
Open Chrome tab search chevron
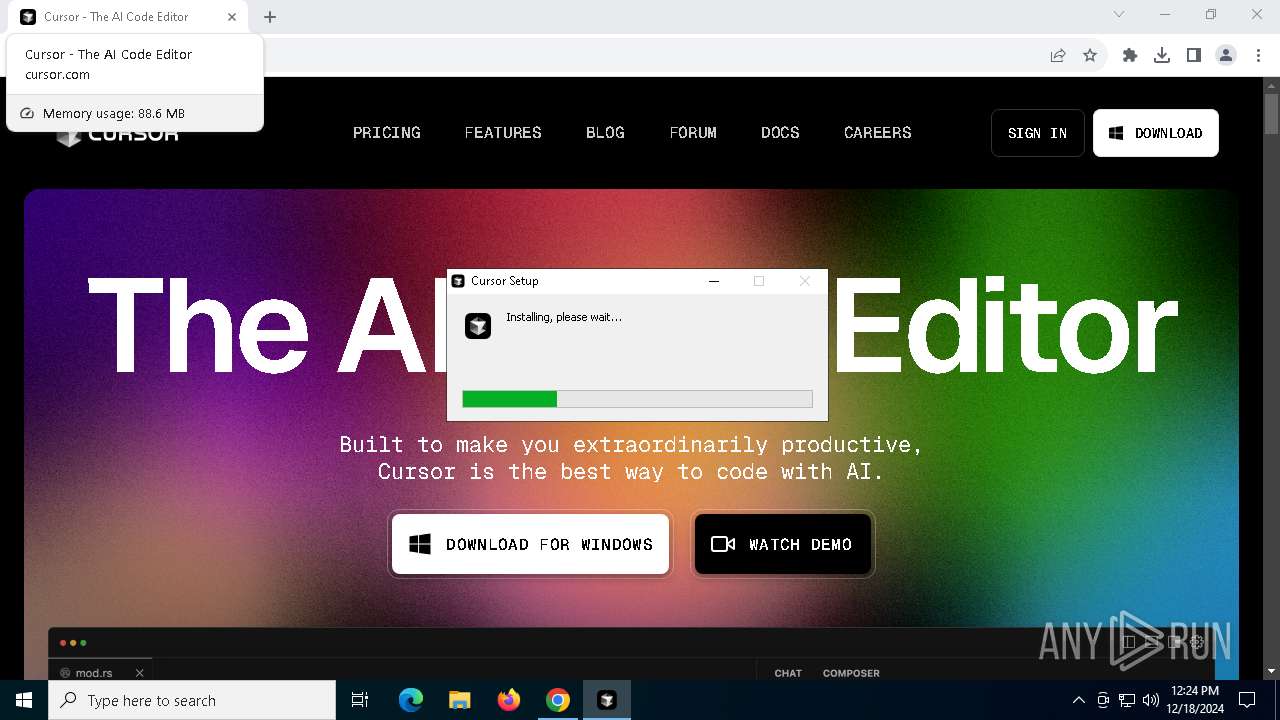[x=1119, y=14]
